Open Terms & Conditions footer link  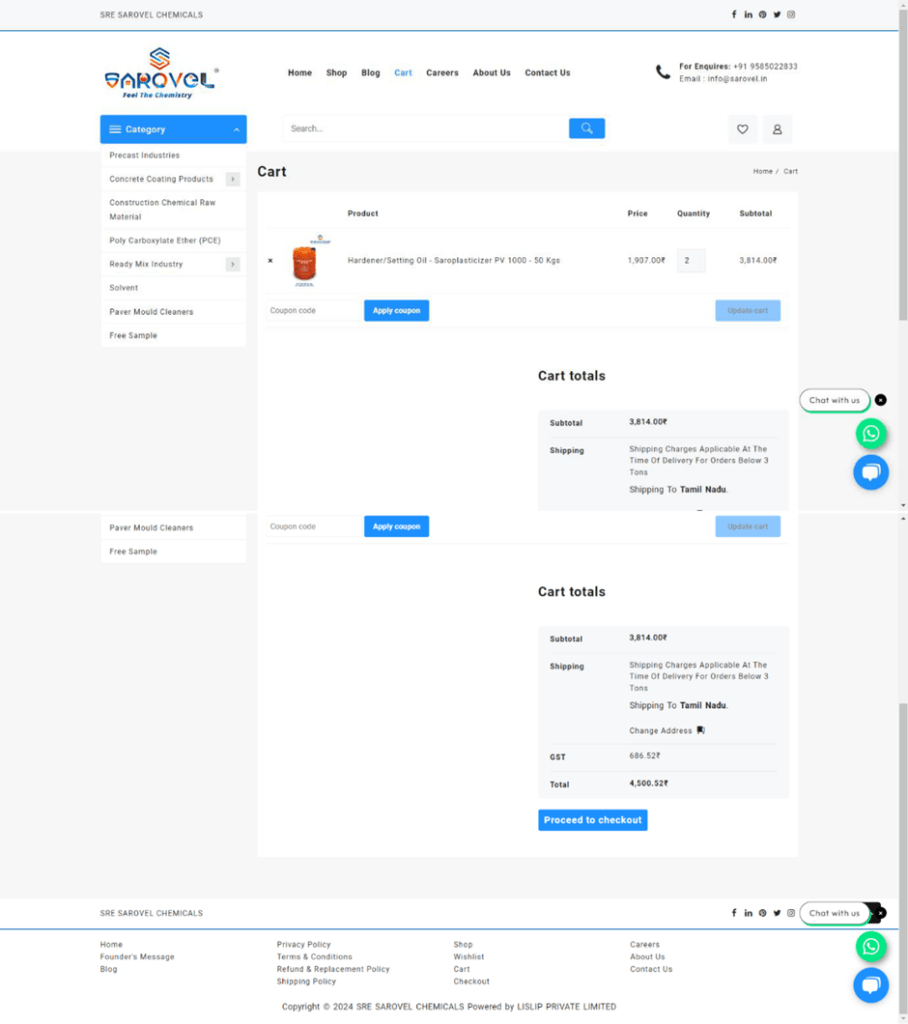tap(314, 957)
